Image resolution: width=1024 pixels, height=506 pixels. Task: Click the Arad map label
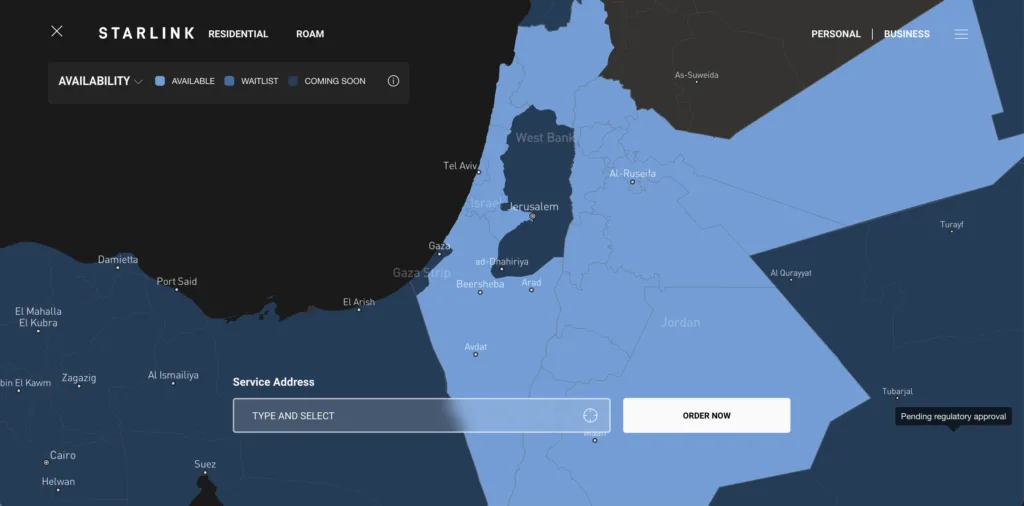[531, 282]
